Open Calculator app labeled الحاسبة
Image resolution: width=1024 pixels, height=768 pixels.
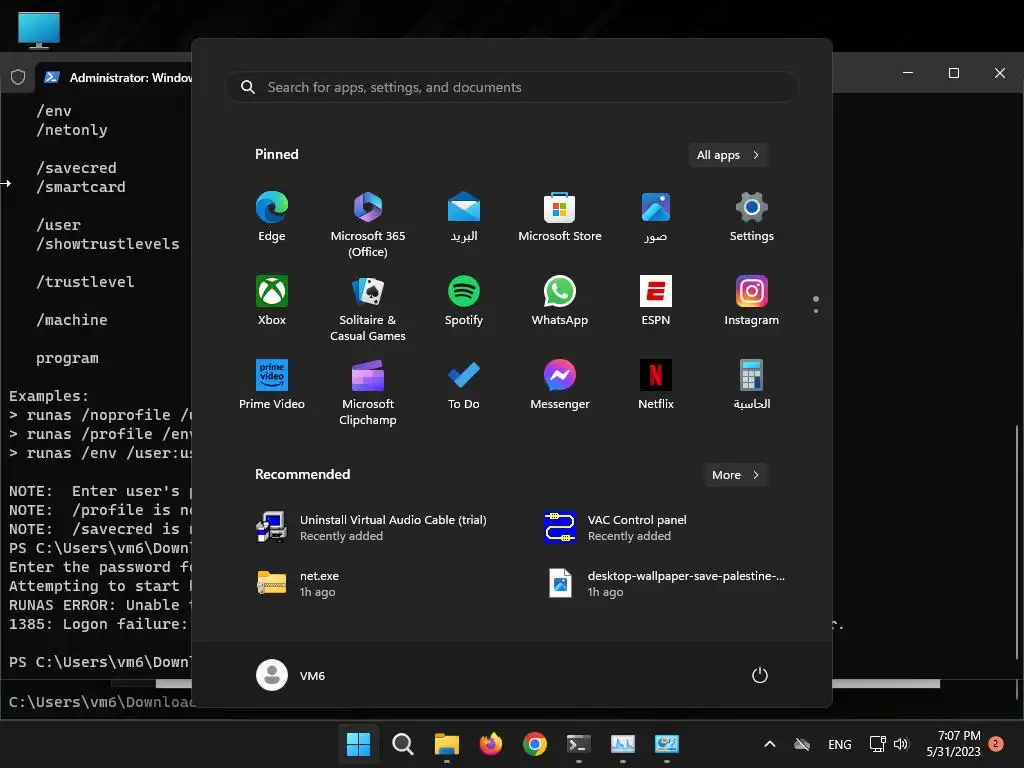752,384
